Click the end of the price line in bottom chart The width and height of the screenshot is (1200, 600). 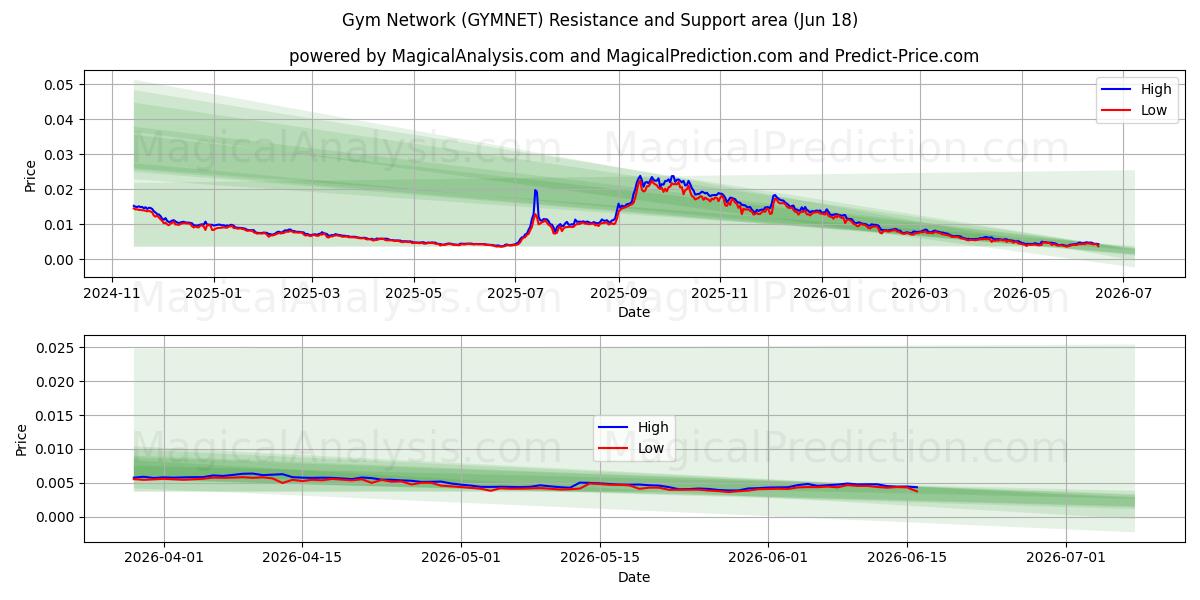(917, 489)
